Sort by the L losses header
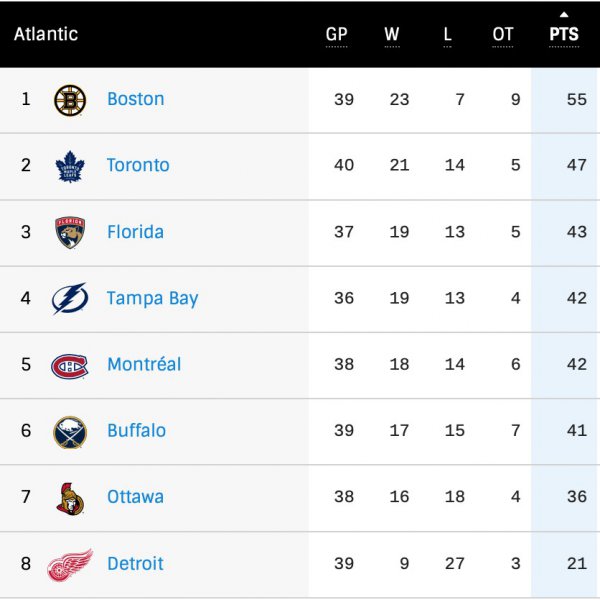 click(447, 34)
